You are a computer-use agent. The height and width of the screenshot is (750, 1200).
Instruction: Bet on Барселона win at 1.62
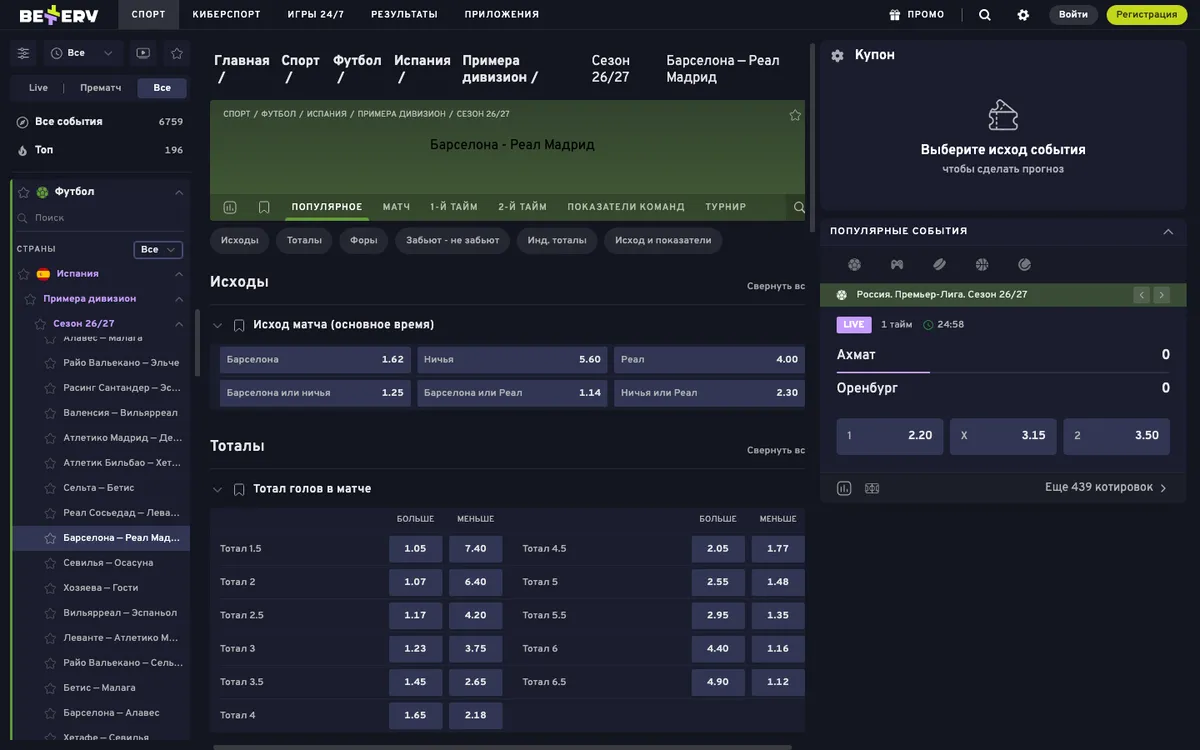coord(315,359)
